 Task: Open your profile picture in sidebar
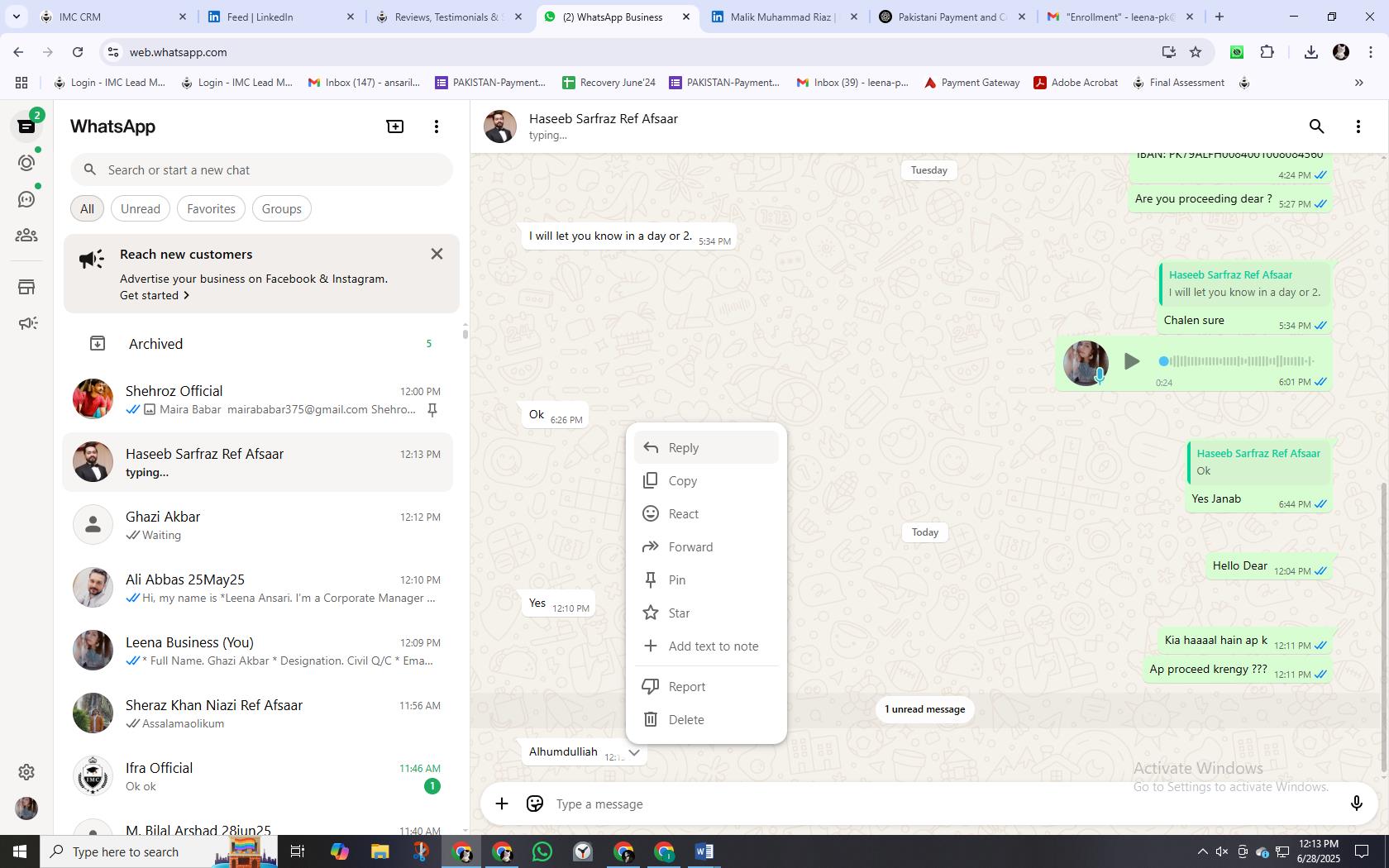pyautogui.click(x=26, y=808)
